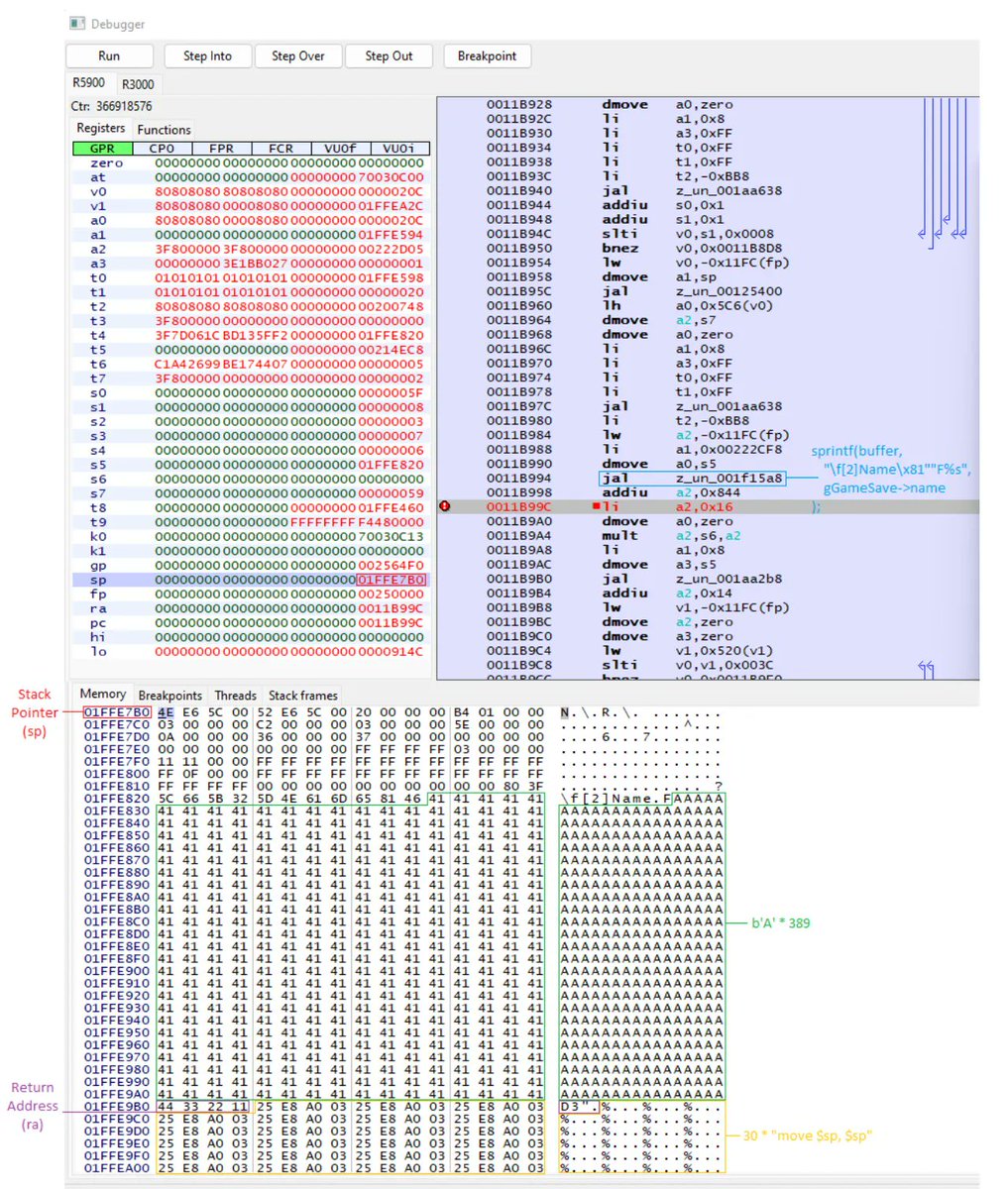
Task: Select the k0 register row
Action: point(251,536)
